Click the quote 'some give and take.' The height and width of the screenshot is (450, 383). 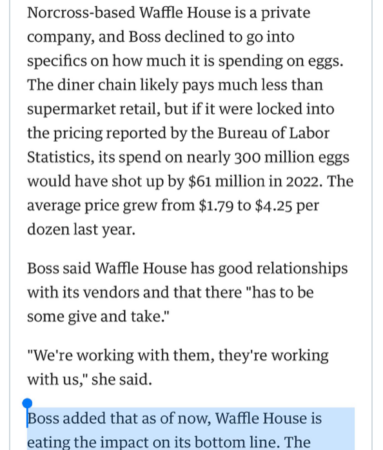click(98, 317)
